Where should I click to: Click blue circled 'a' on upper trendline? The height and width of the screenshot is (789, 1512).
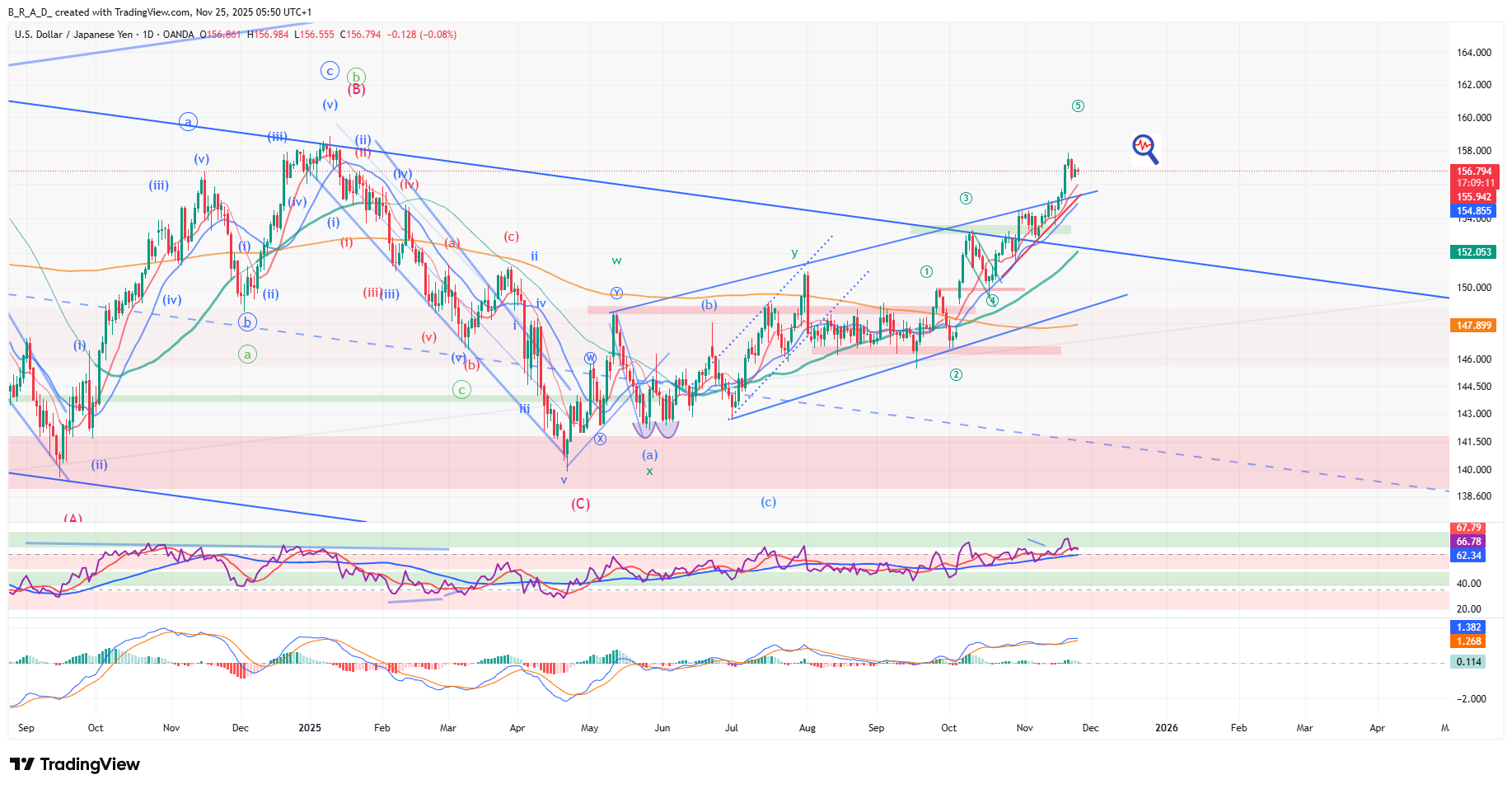point(188,122)
